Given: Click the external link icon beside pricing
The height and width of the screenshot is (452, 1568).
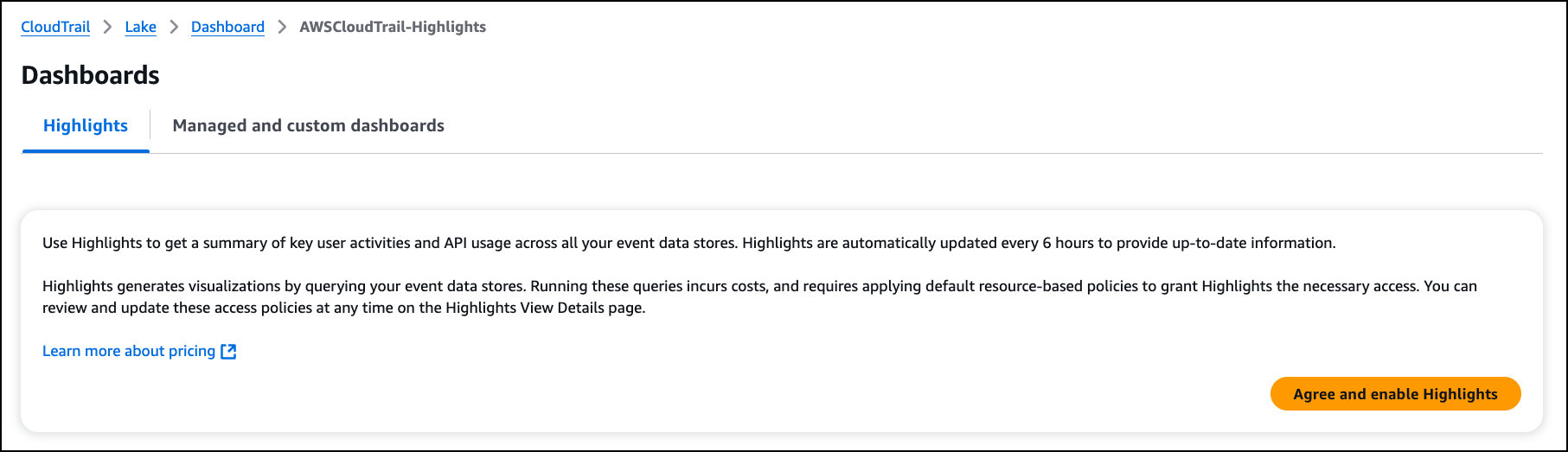Looking at the screenshot, I should click(228, 351).
